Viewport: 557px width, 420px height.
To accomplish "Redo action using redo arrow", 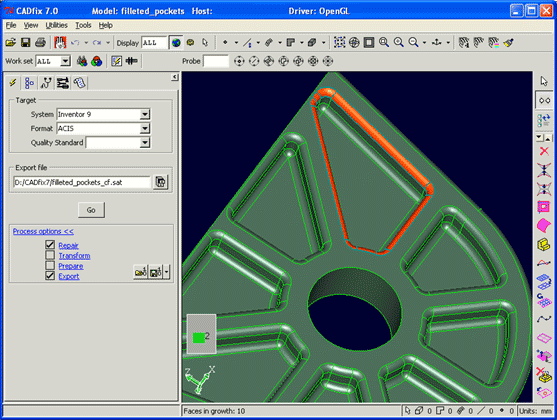I will [x=96, y=43].
